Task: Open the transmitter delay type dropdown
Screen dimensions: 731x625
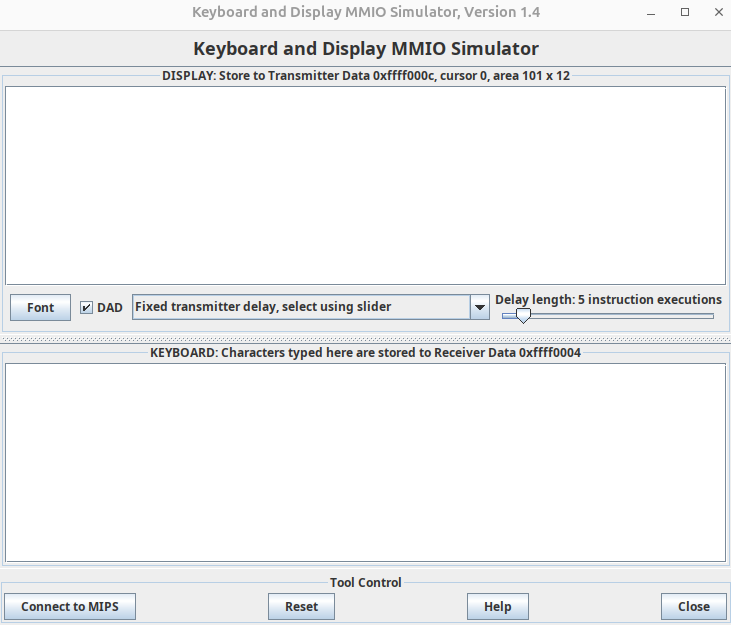Action: tap(310, 307)
